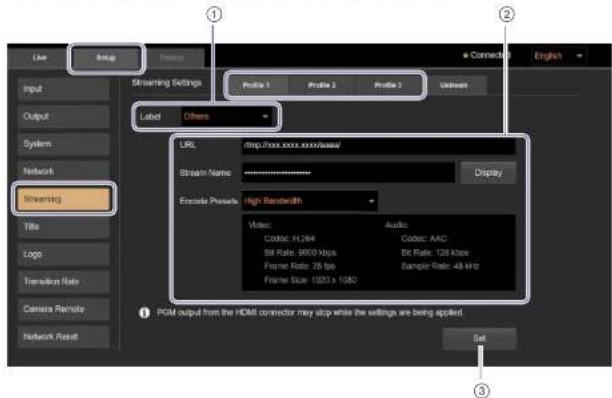The width and height of the screenshot is (612, 398).
Task: Open Title settings in sidebar
Action: point(64,227)
